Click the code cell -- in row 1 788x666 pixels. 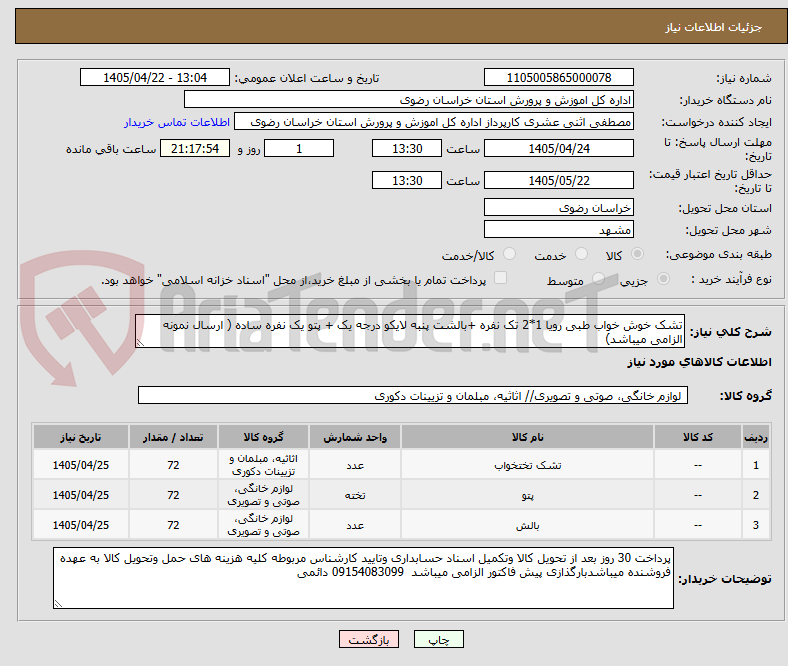tap(698, 465)
